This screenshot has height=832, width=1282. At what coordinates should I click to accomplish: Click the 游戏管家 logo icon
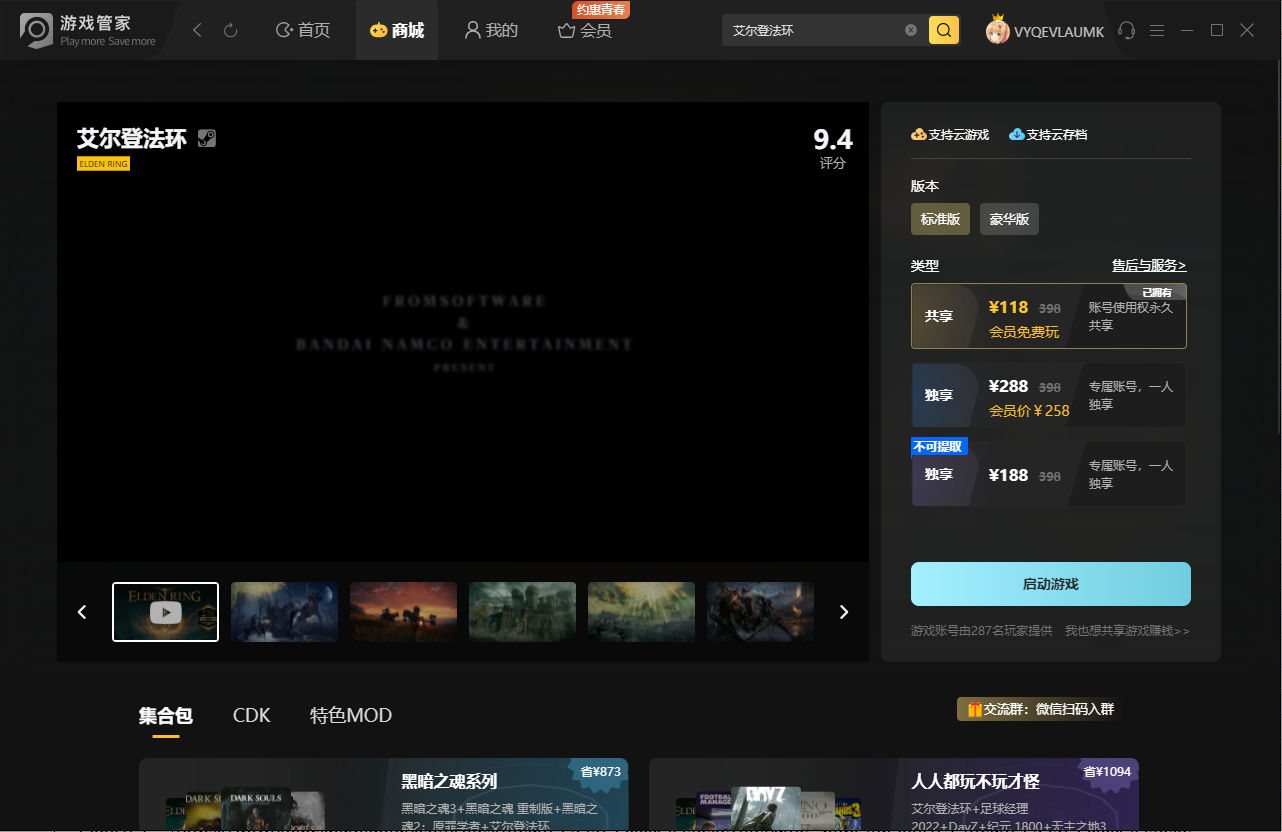[x=36, y=30]
